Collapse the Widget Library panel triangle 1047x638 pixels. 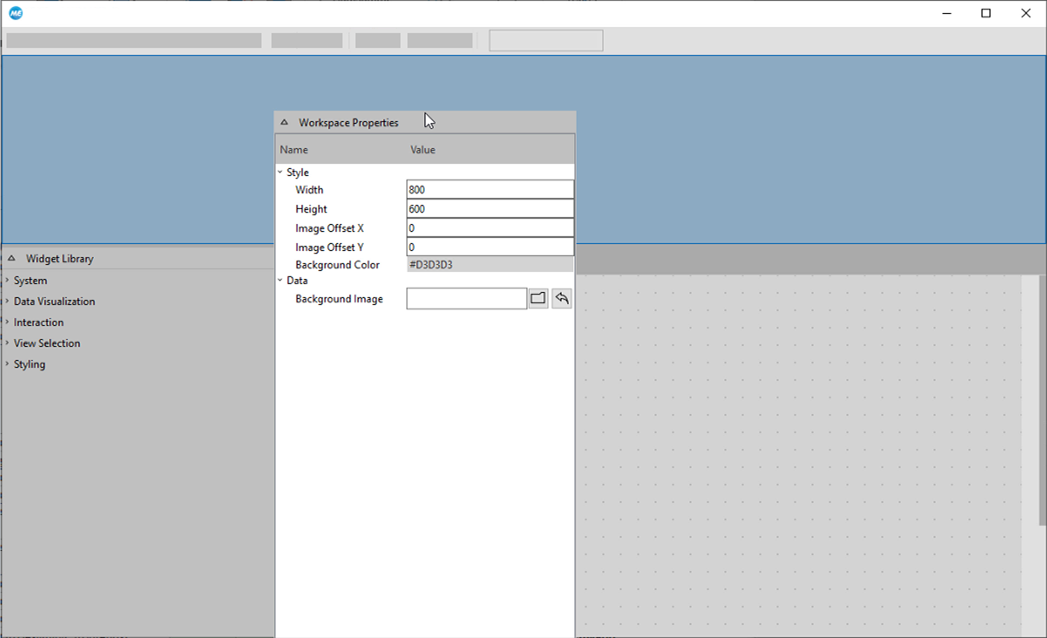[x=12, y=259]
